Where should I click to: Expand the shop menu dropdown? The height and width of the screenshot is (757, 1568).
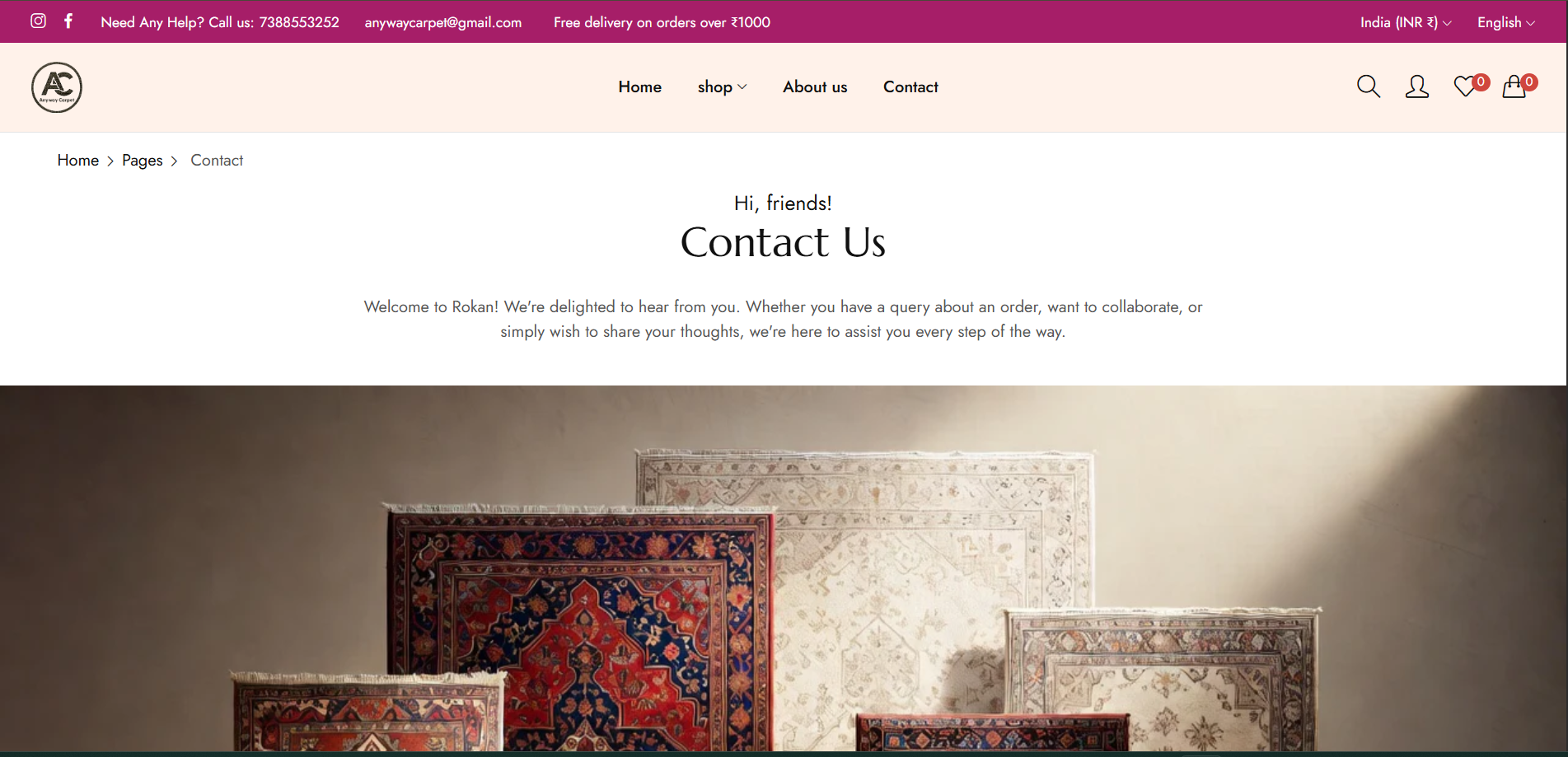tap(722, 86)
